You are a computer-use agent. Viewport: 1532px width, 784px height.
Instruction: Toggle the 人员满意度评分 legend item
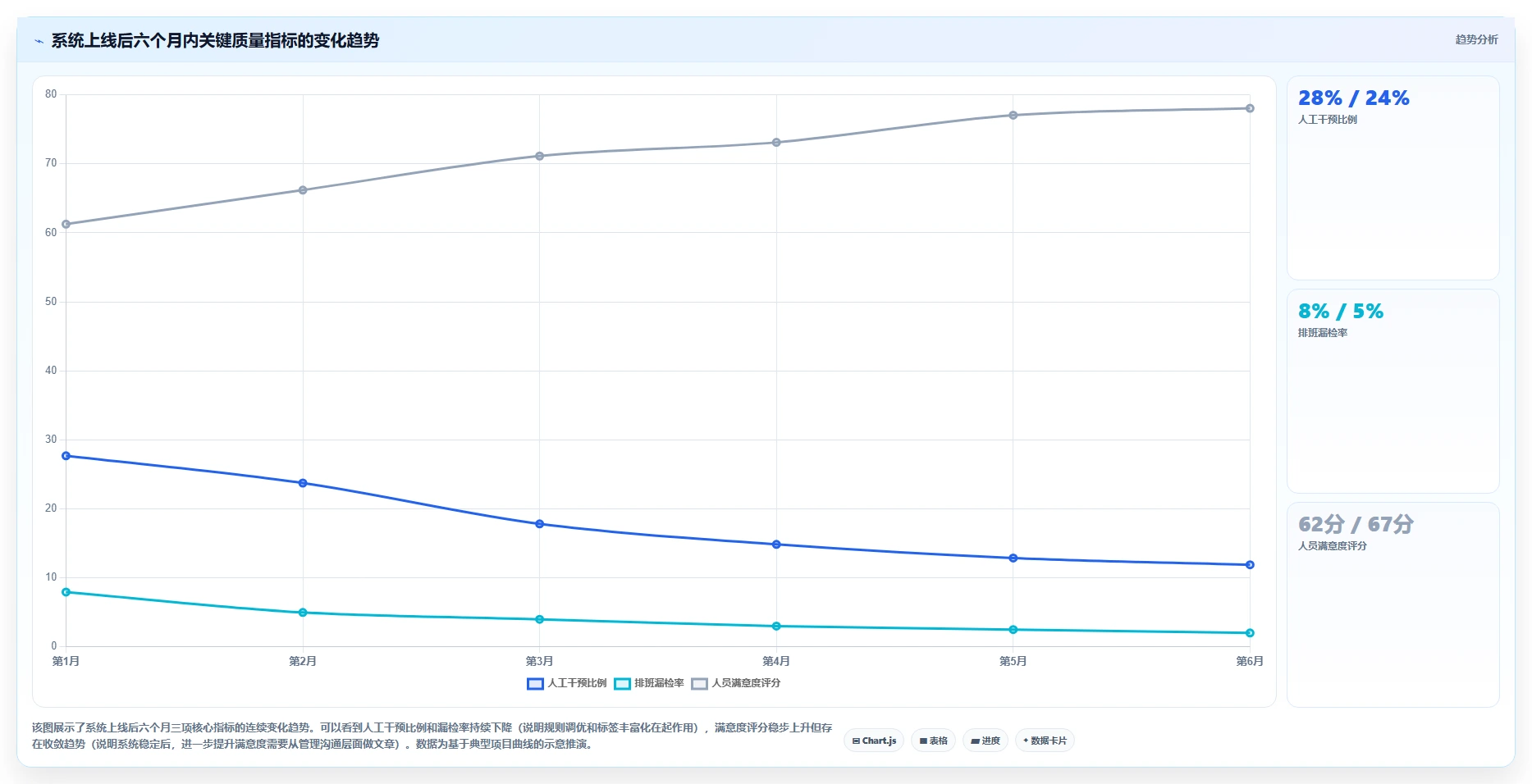(736, 683)
